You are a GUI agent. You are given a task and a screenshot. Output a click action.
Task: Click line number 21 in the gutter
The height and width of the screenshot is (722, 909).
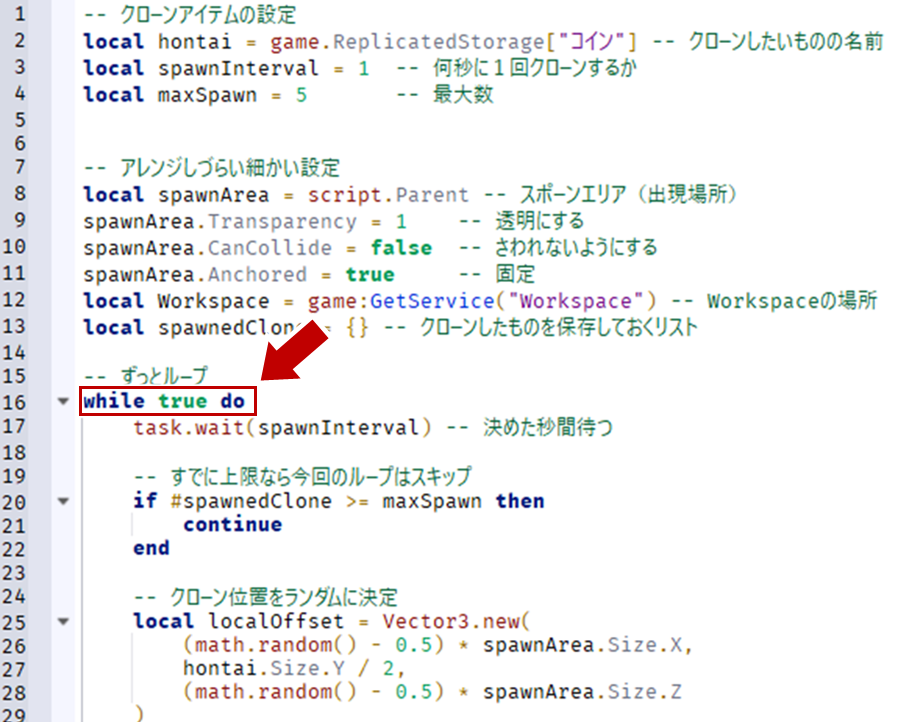[x=14, y=525]
